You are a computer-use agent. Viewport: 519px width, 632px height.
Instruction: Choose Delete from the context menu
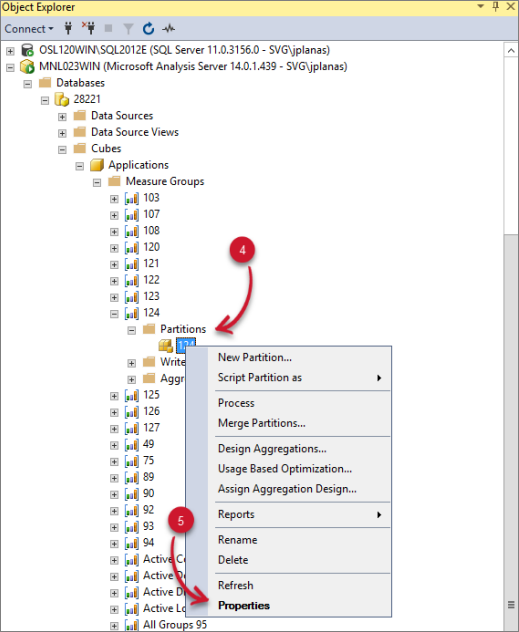[299, 560]
